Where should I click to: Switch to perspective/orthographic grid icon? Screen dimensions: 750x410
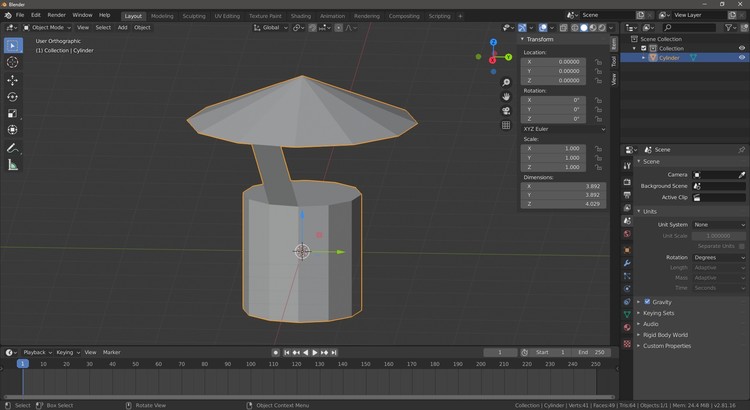pos(507,126)
